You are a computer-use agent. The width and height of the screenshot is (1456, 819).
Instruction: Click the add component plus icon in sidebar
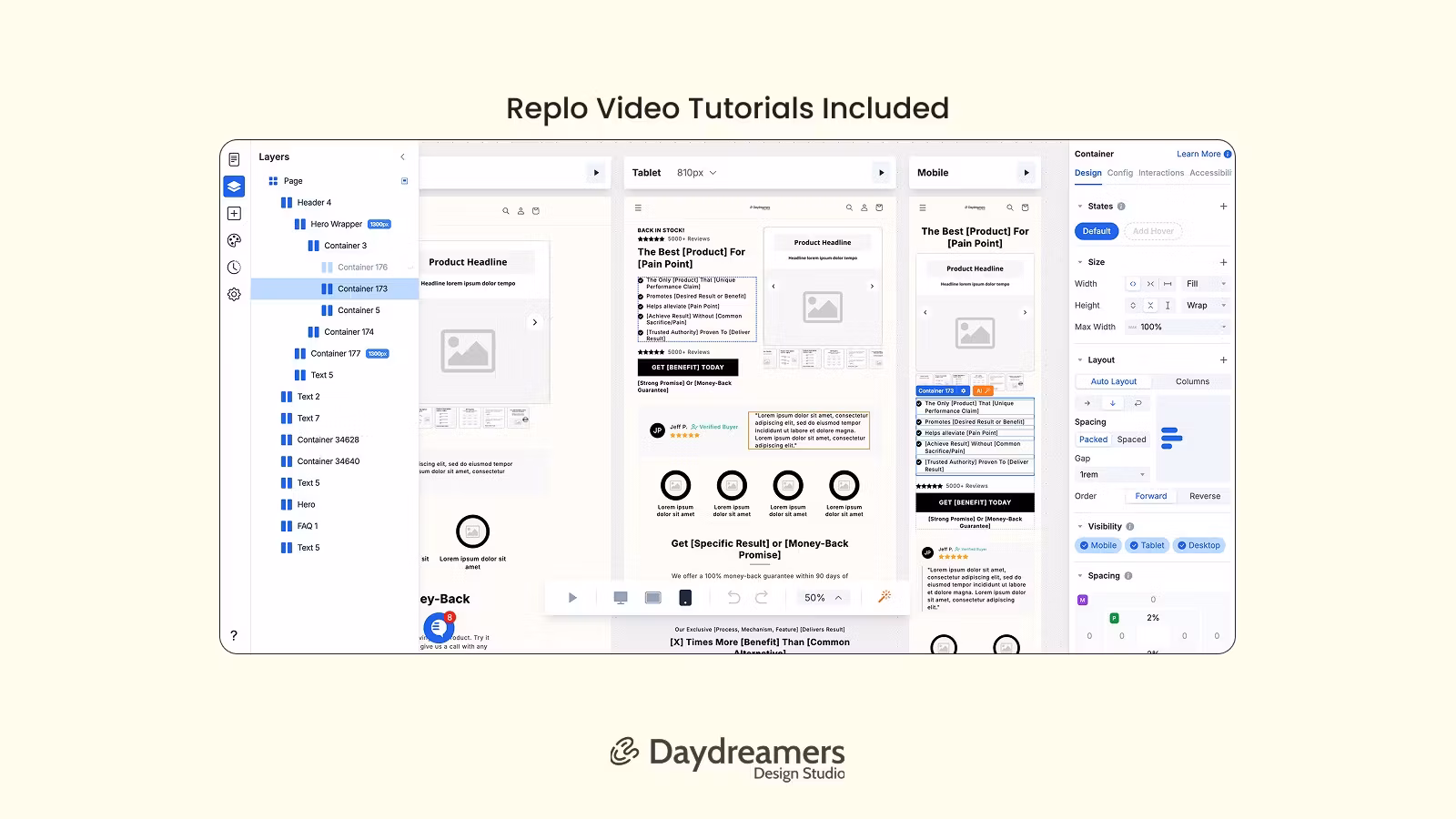coord(234,213)
